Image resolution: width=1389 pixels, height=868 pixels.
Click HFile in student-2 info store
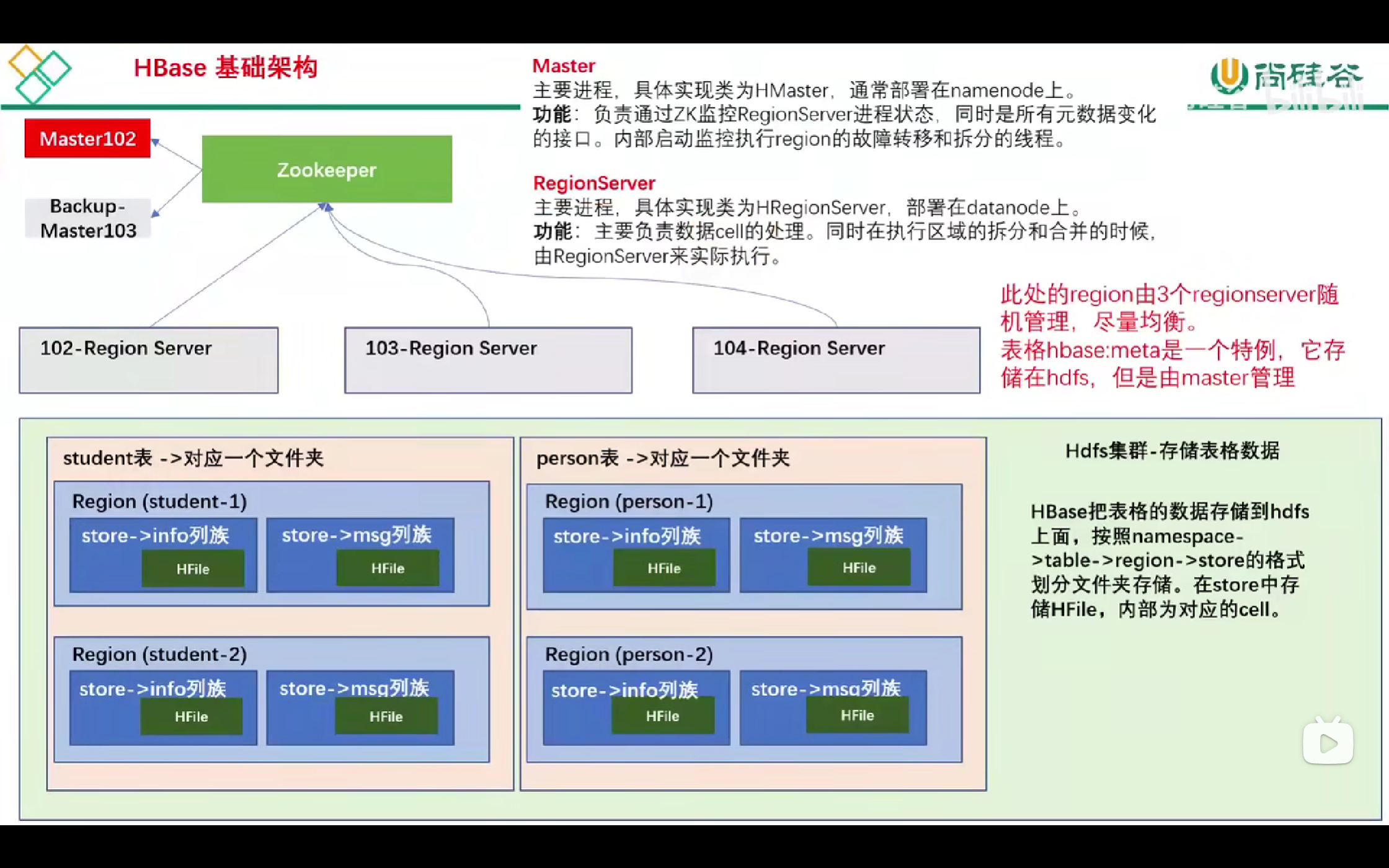[x=191, y=716]
